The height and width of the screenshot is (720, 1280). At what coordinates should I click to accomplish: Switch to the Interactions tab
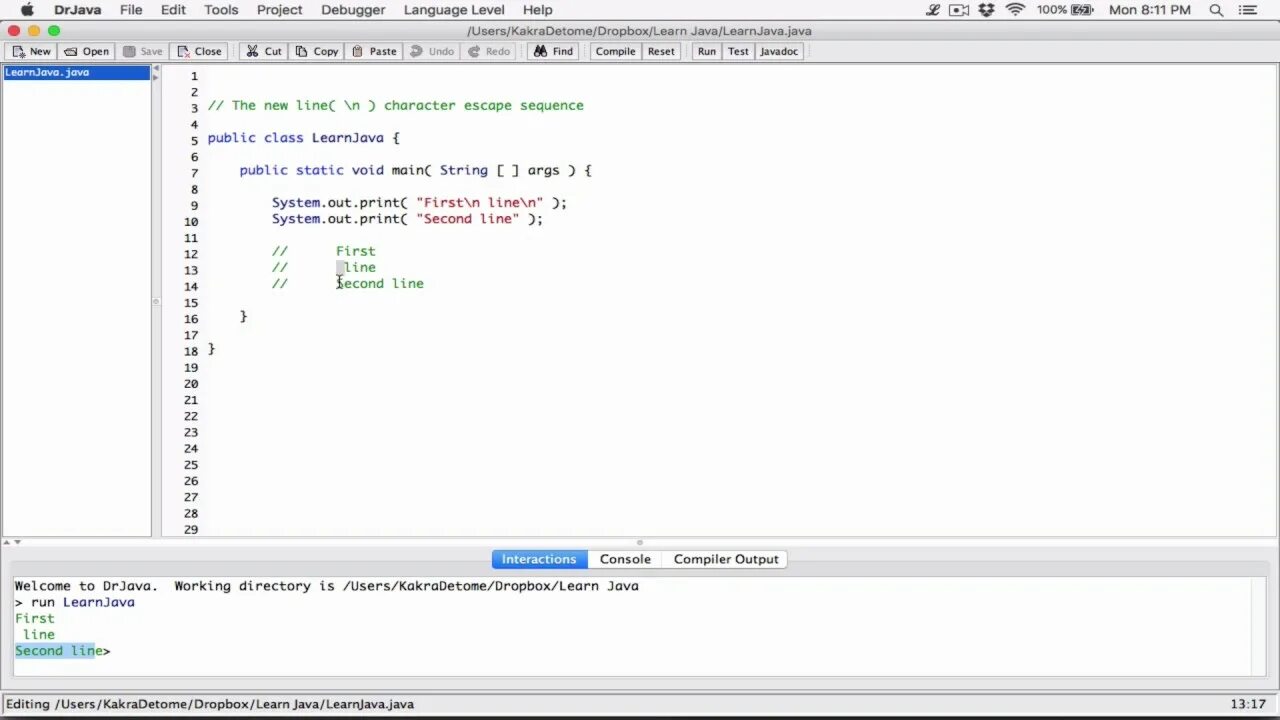pyautogui.click(x=539, y=559)
